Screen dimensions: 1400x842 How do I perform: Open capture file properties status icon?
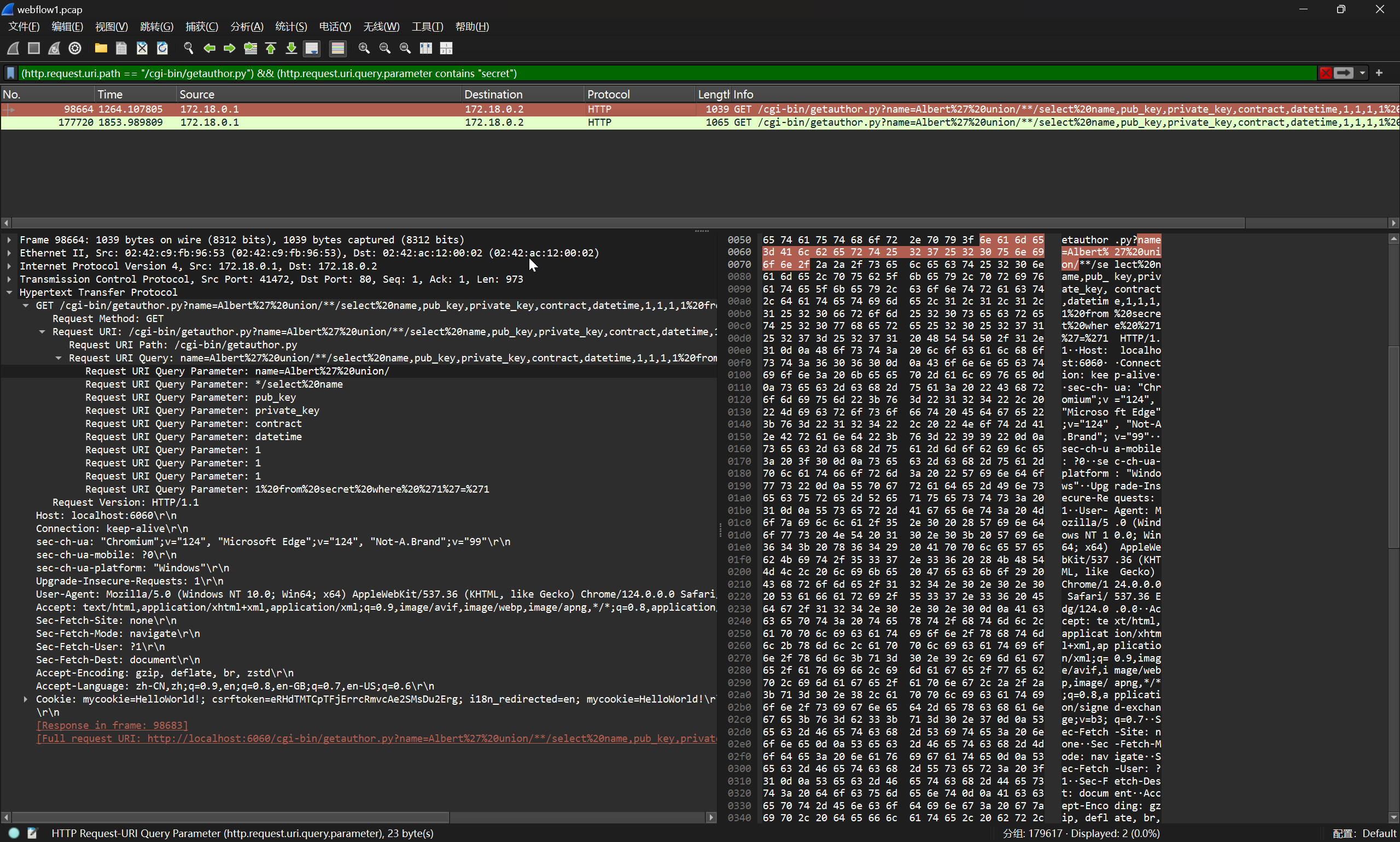(x=32, y=833)
